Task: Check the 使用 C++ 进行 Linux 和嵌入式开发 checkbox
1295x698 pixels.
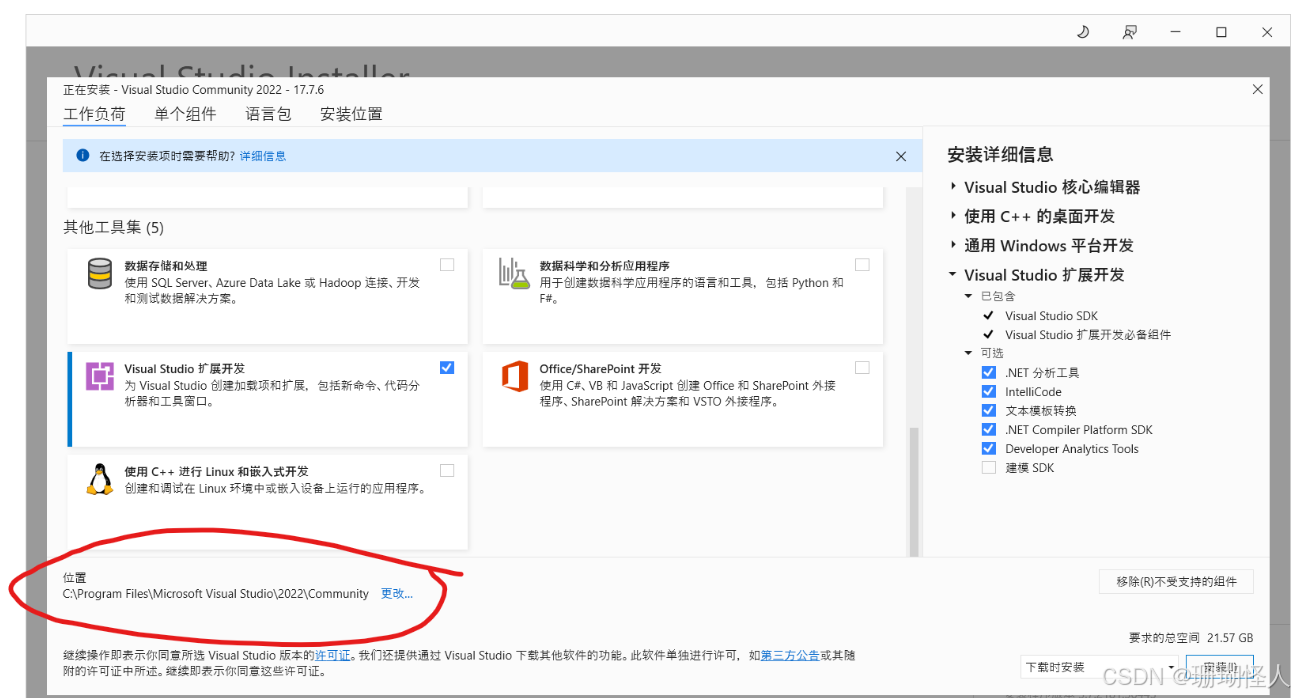Action: pyautogui.click(x=447, y=470)
